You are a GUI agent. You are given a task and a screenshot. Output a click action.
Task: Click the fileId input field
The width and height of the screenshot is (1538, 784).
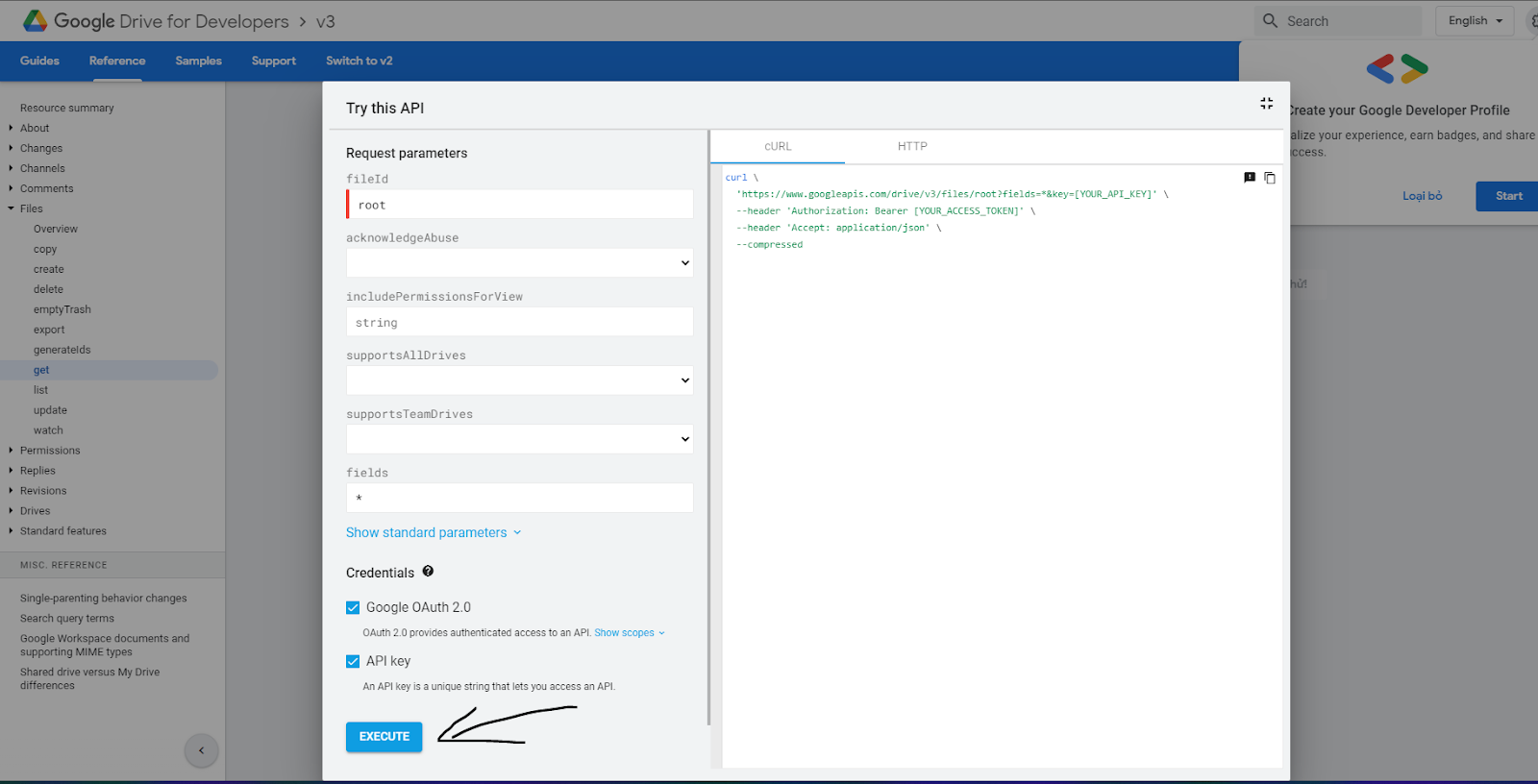519,204
